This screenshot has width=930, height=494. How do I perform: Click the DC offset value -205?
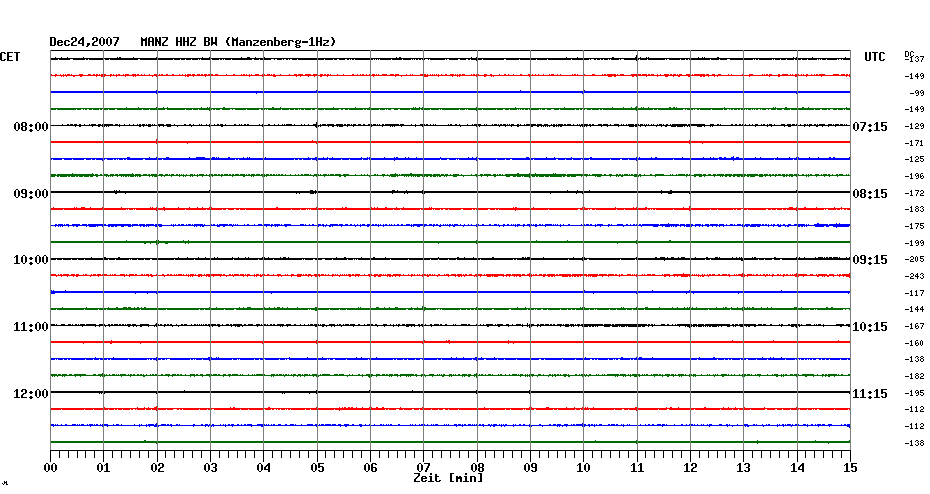(x=914, y=260)
